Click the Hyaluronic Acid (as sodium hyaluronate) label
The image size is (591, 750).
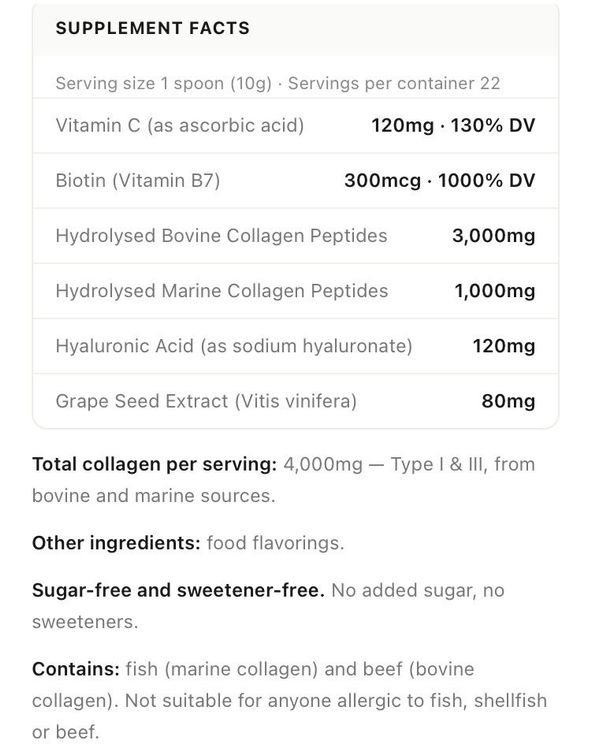click(x=234, y=346)
